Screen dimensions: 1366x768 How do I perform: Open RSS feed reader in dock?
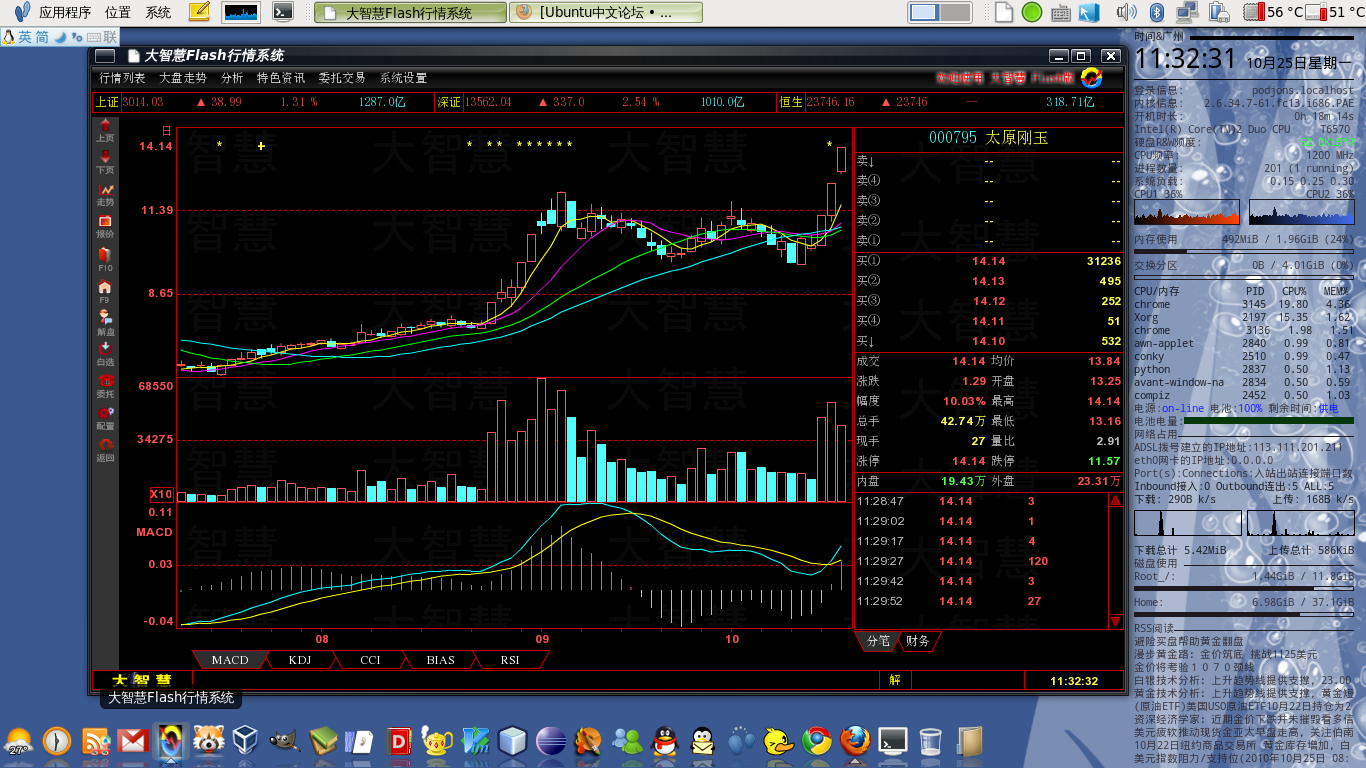96,741
